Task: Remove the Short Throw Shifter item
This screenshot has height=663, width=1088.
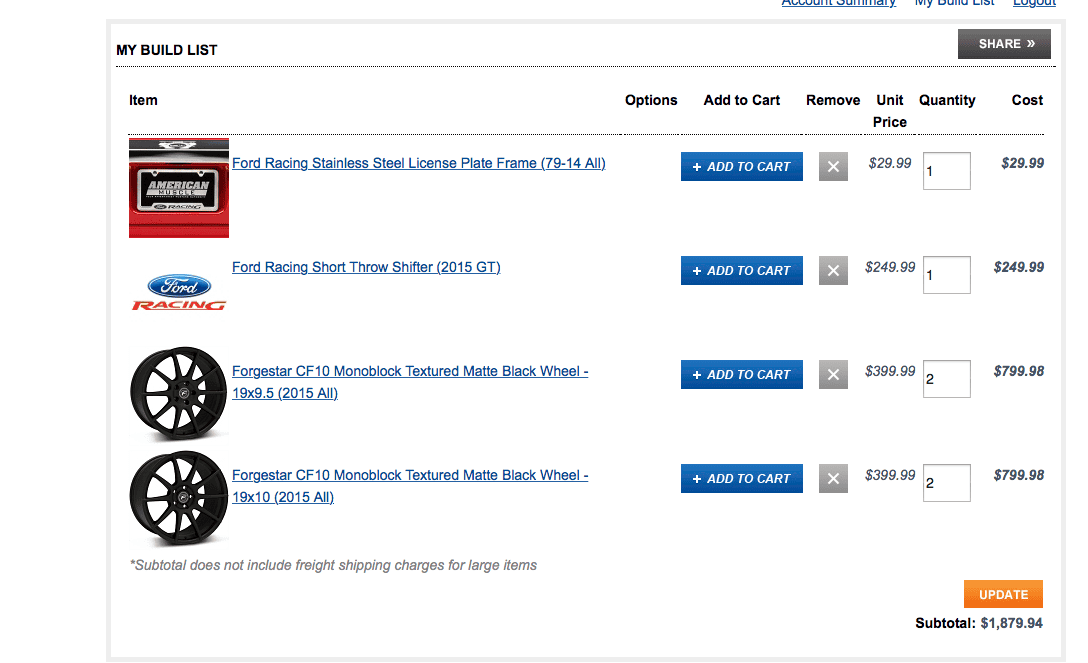Action: [833, 270]
